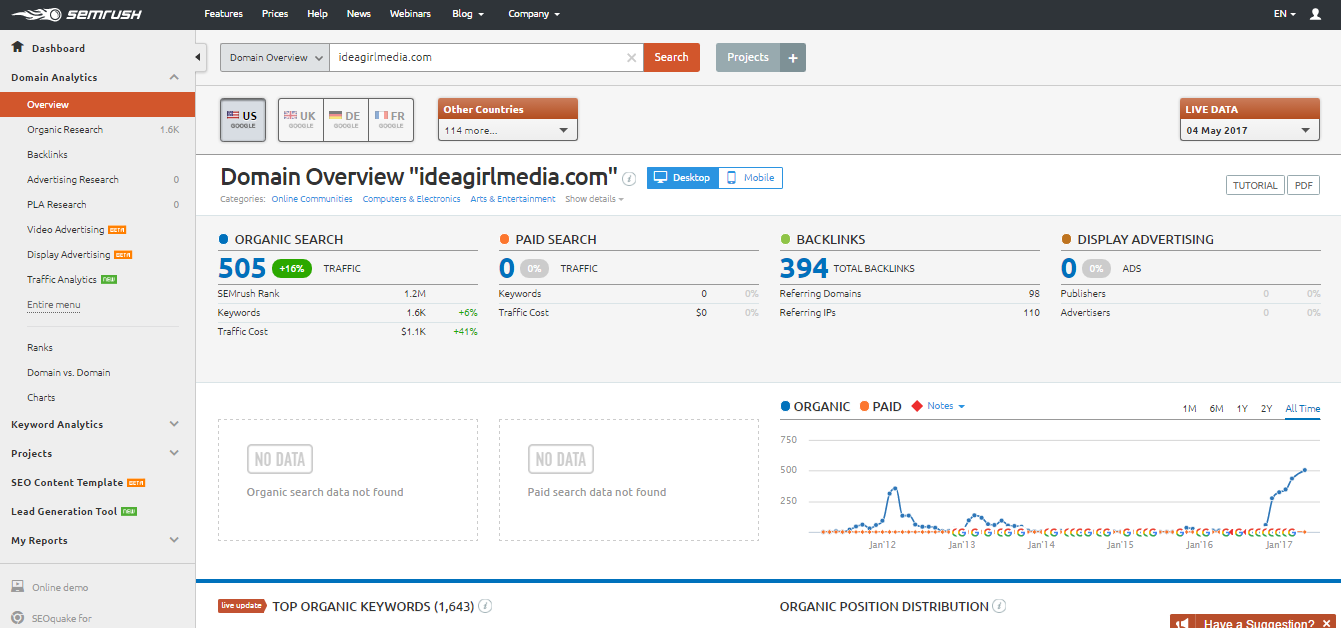1341x628 pixels.
Task: Switch to Desktop view
Action: [682, 178]
